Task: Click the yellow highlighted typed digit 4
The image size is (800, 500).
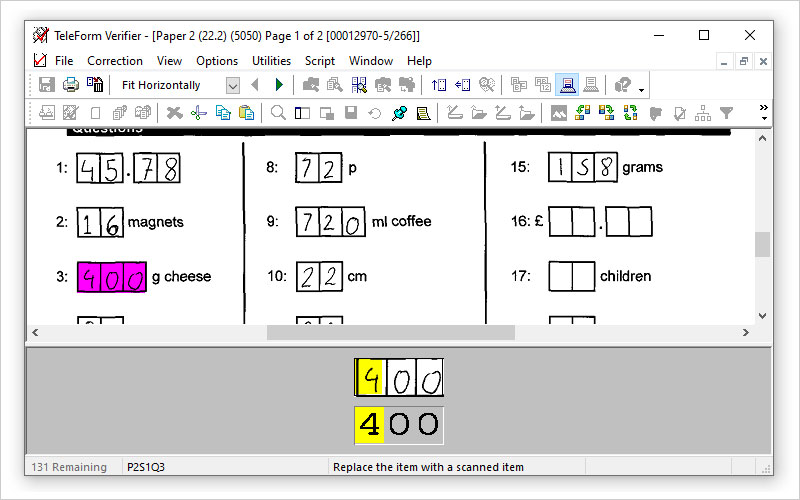Action: (369, 425)
